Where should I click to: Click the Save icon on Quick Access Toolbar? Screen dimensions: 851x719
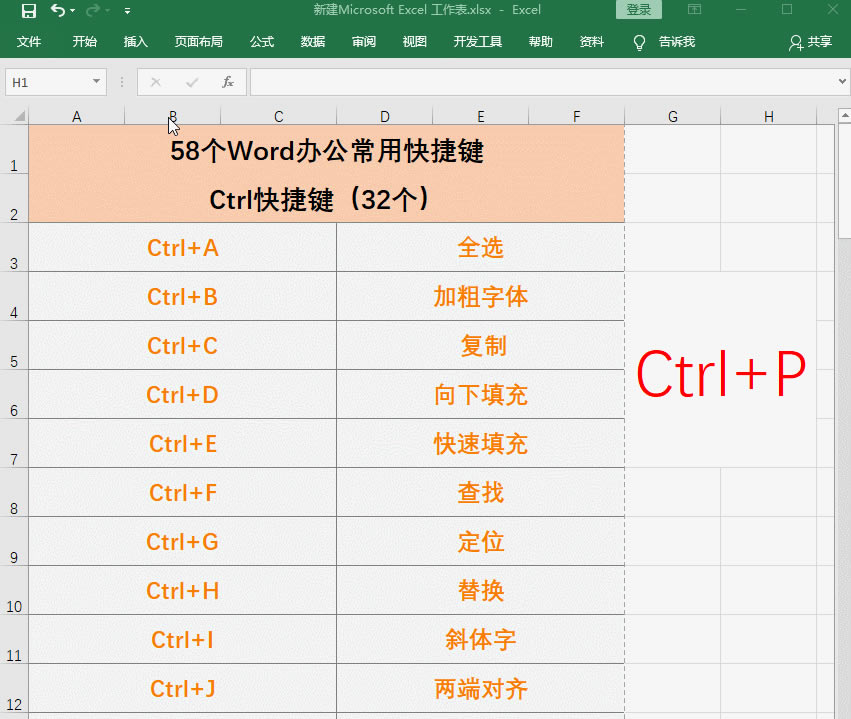click(27, 10)
